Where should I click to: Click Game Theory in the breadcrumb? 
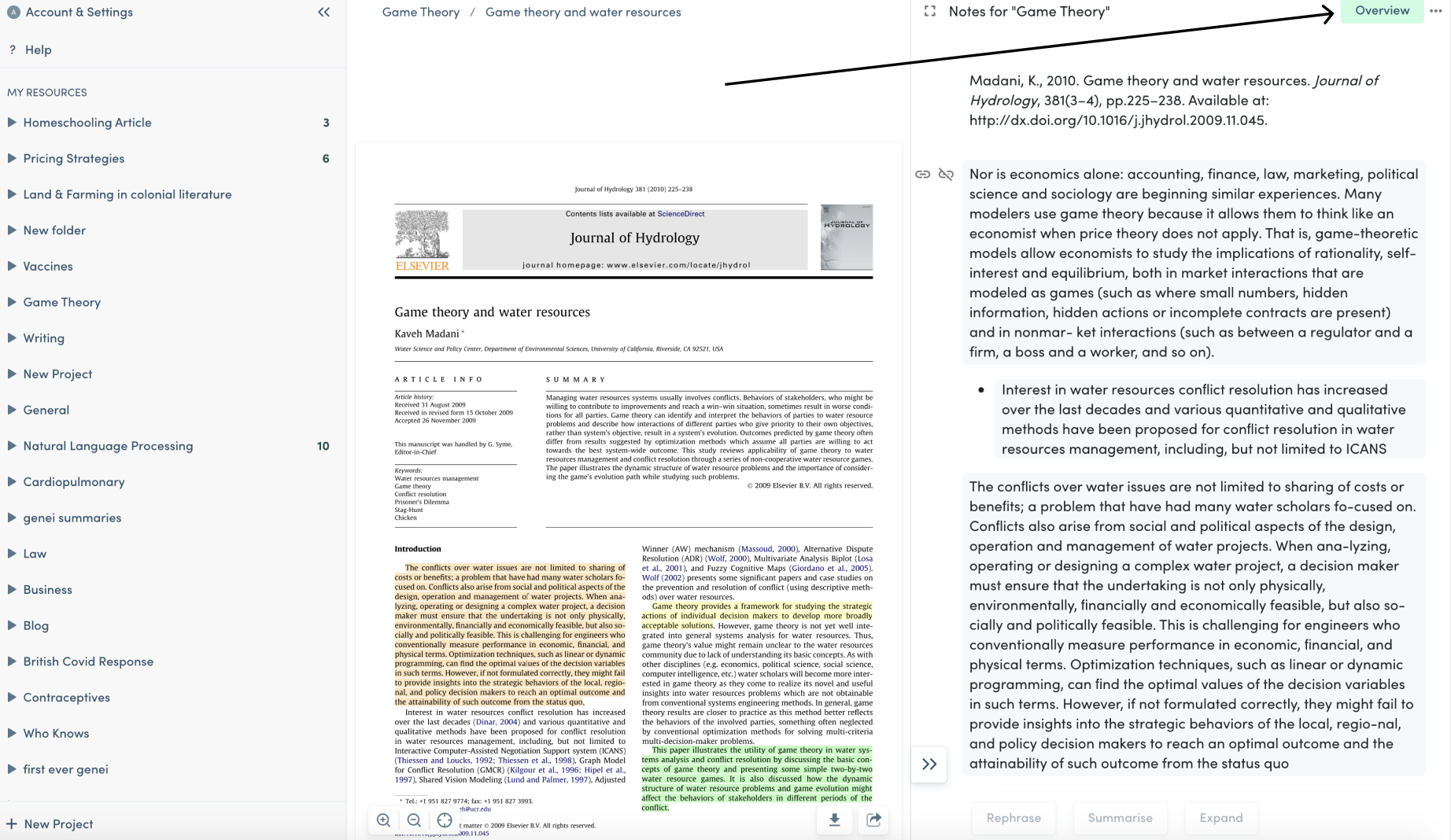coord(421,12)
